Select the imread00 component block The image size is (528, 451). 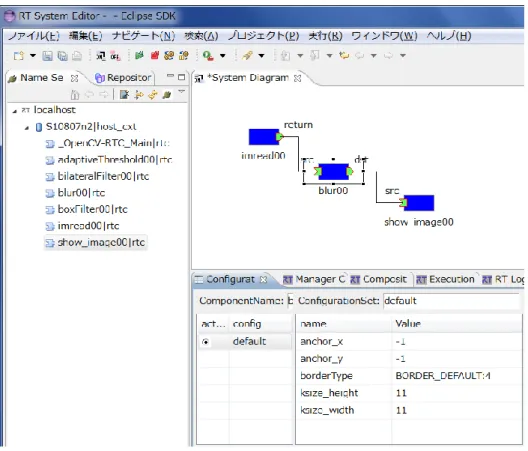(264, 137)
